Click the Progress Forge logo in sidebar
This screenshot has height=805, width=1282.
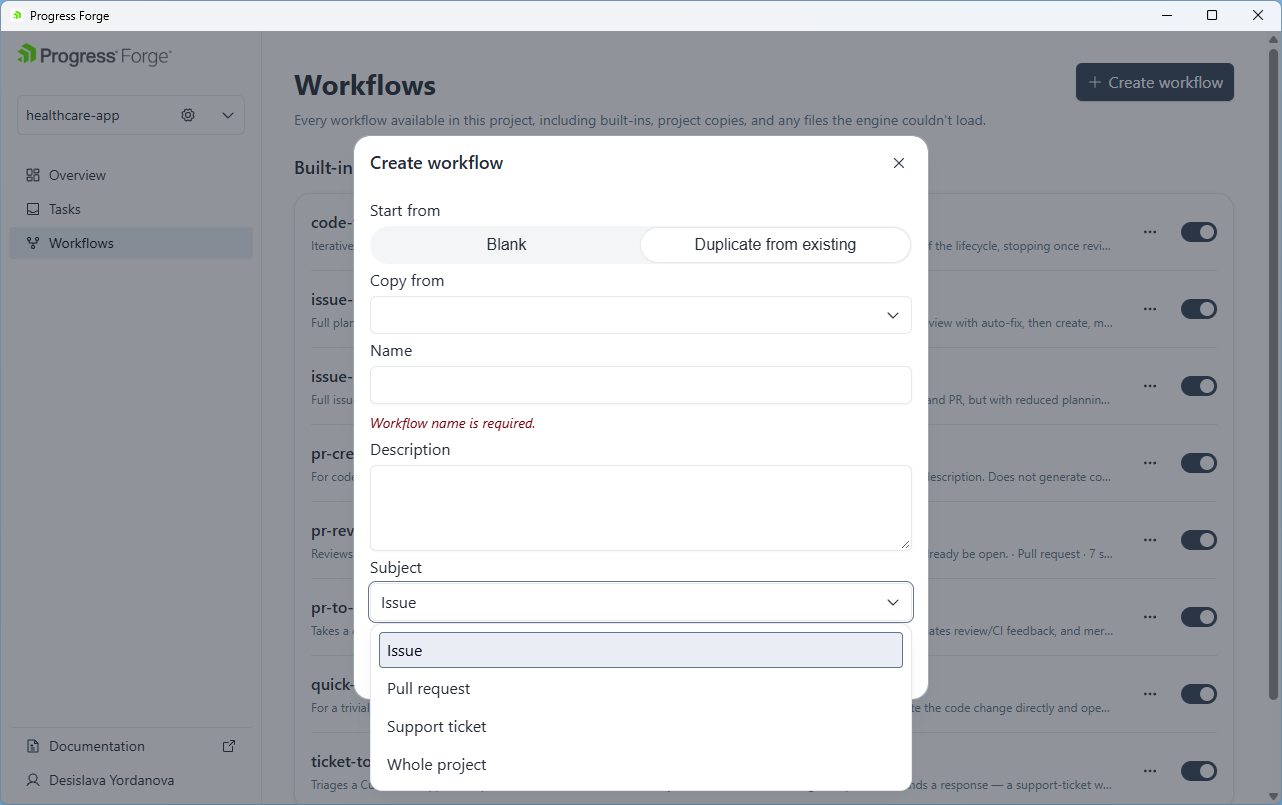pyautogui.click(x=94, y=56)
